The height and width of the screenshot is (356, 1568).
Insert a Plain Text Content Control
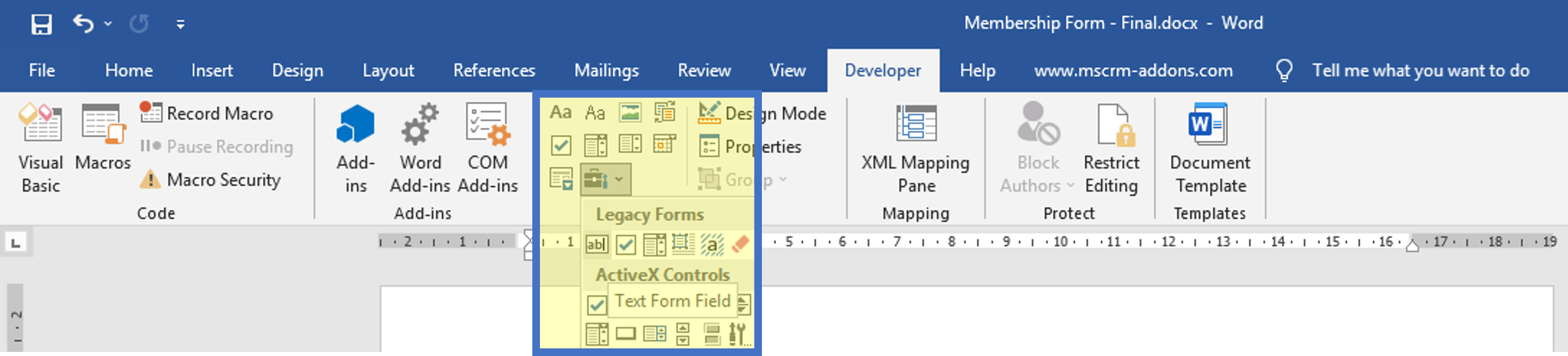595,113
